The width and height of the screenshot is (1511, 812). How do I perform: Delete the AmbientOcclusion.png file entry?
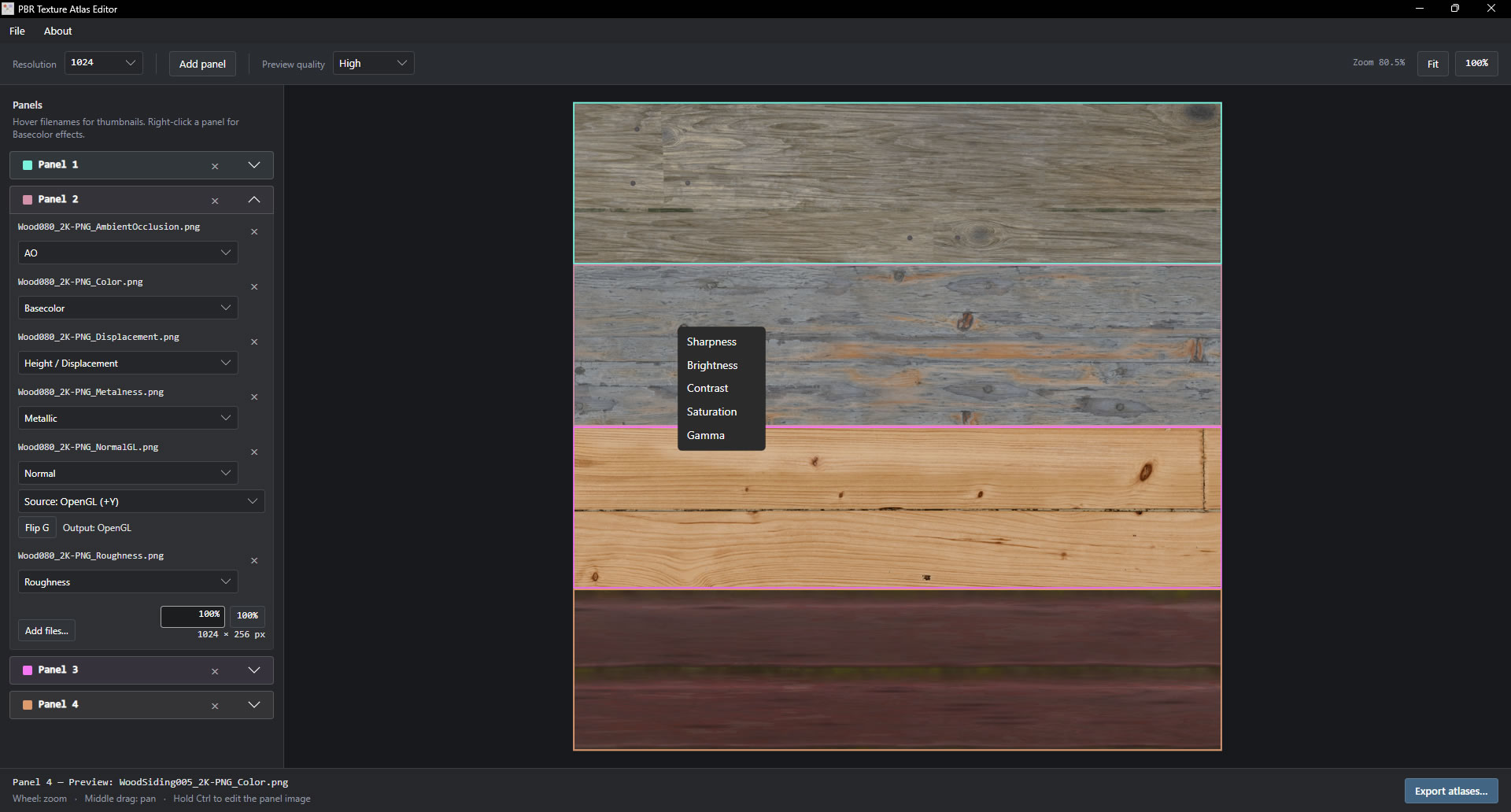pos(254,231)
